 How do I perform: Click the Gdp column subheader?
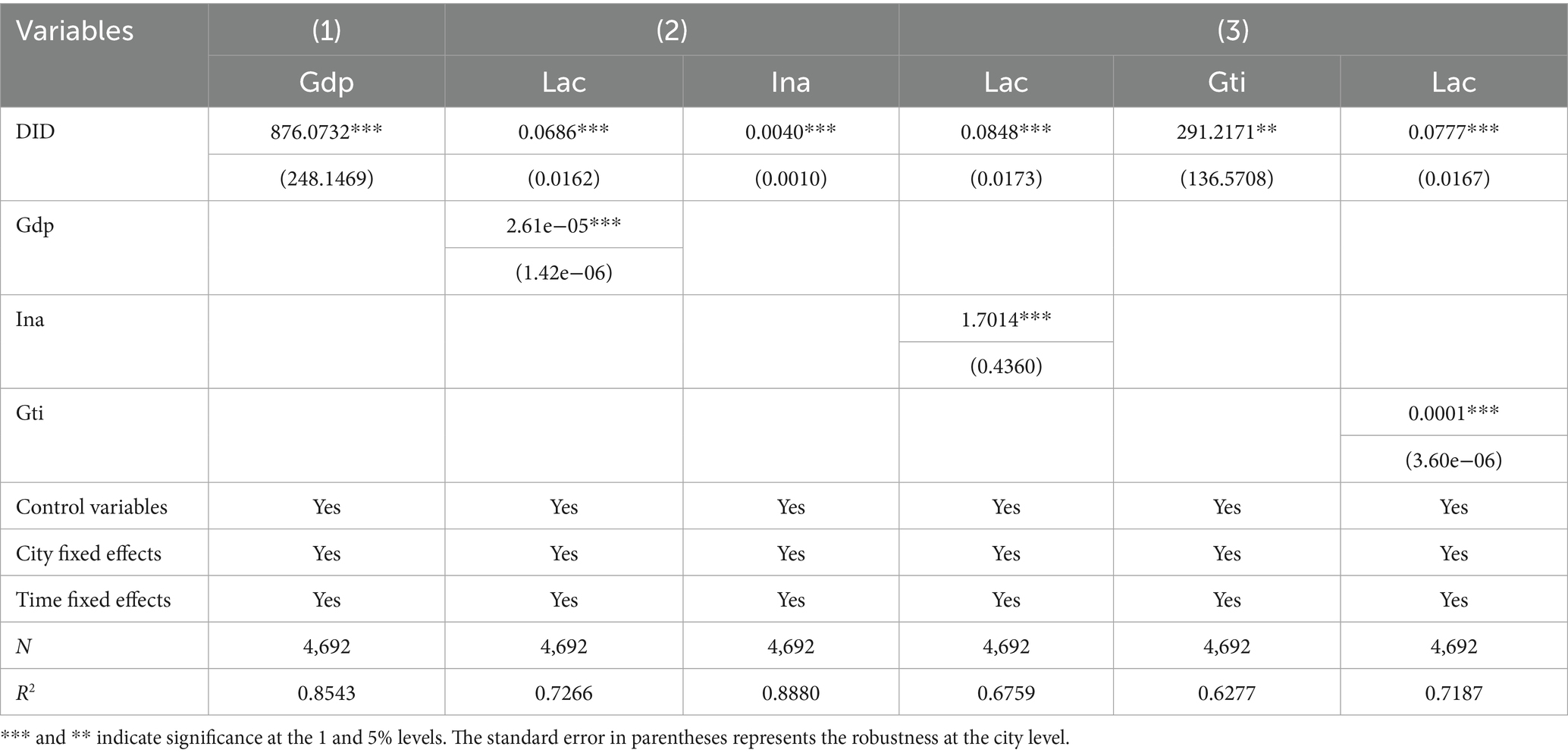click(326, 82)
